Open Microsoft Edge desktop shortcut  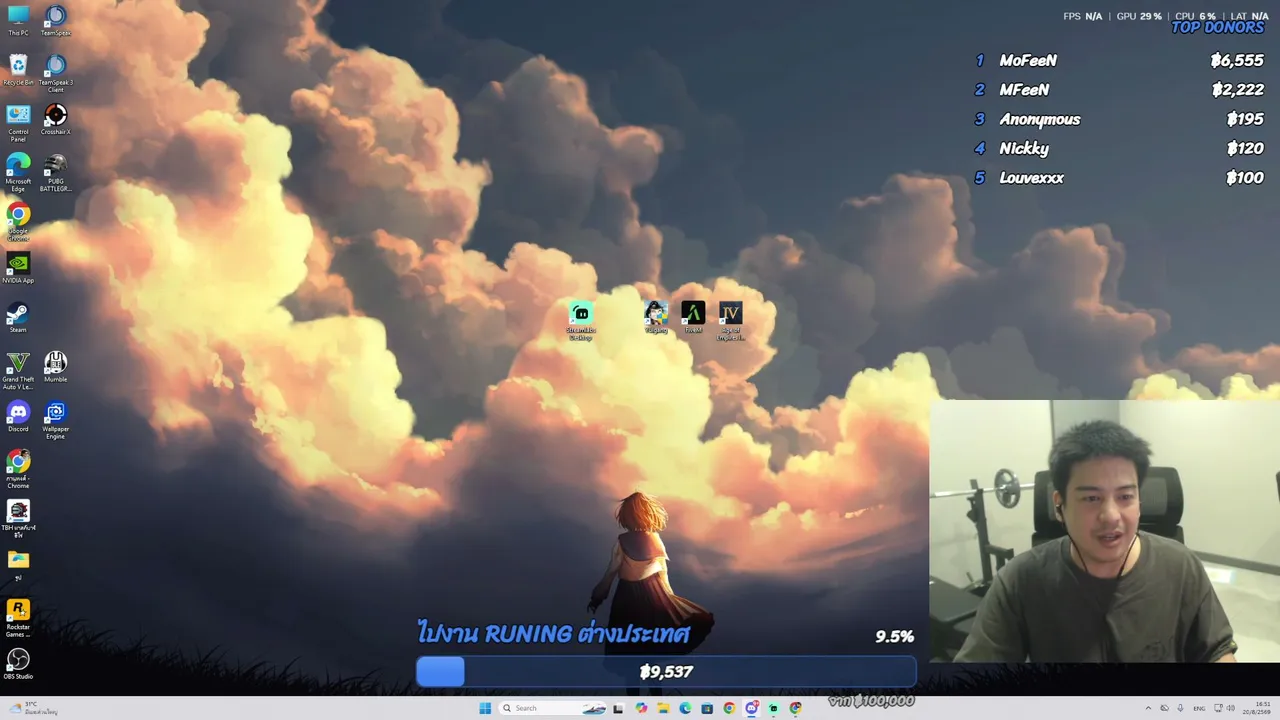coord(18,172)
